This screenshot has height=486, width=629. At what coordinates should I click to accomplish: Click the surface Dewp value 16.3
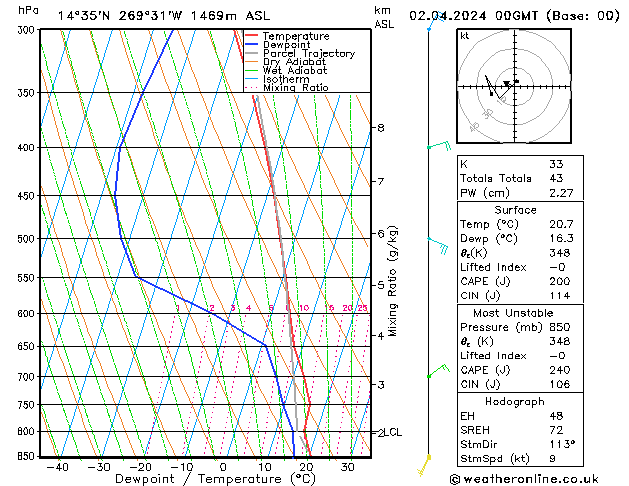coord(561,238)
